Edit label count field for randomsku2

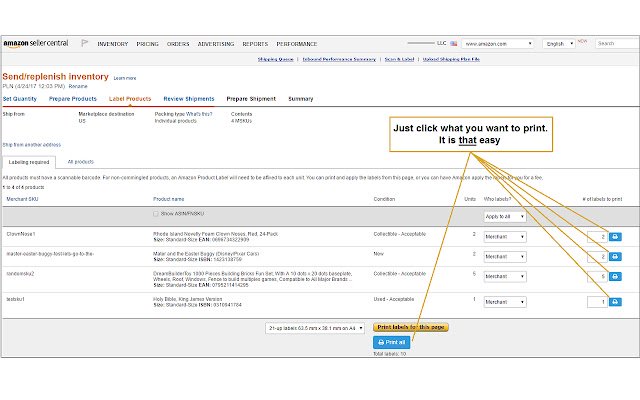tap(598, 277)
